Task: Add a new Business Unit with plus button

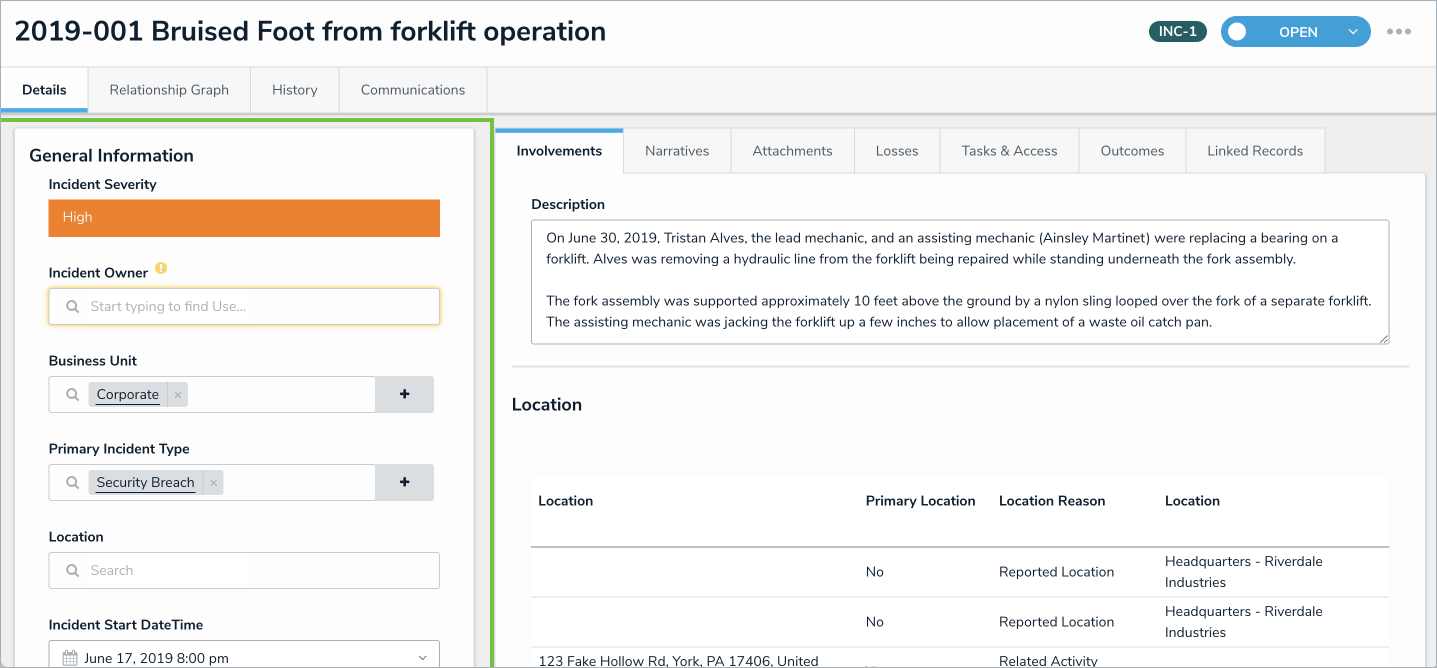Action: 404,395
